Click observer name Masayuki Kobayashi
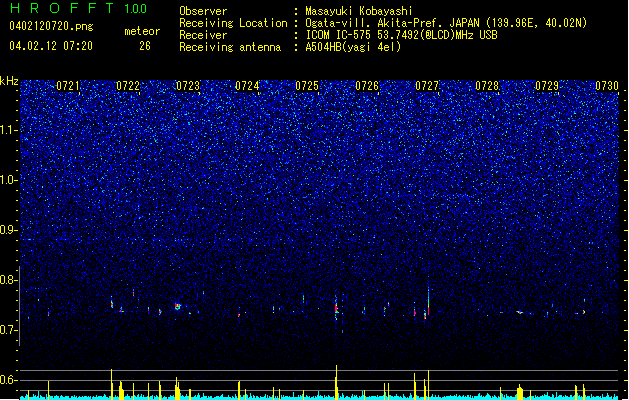Image resolution: width=629 pixels, height=400 pixels. (x=359, y=11)
